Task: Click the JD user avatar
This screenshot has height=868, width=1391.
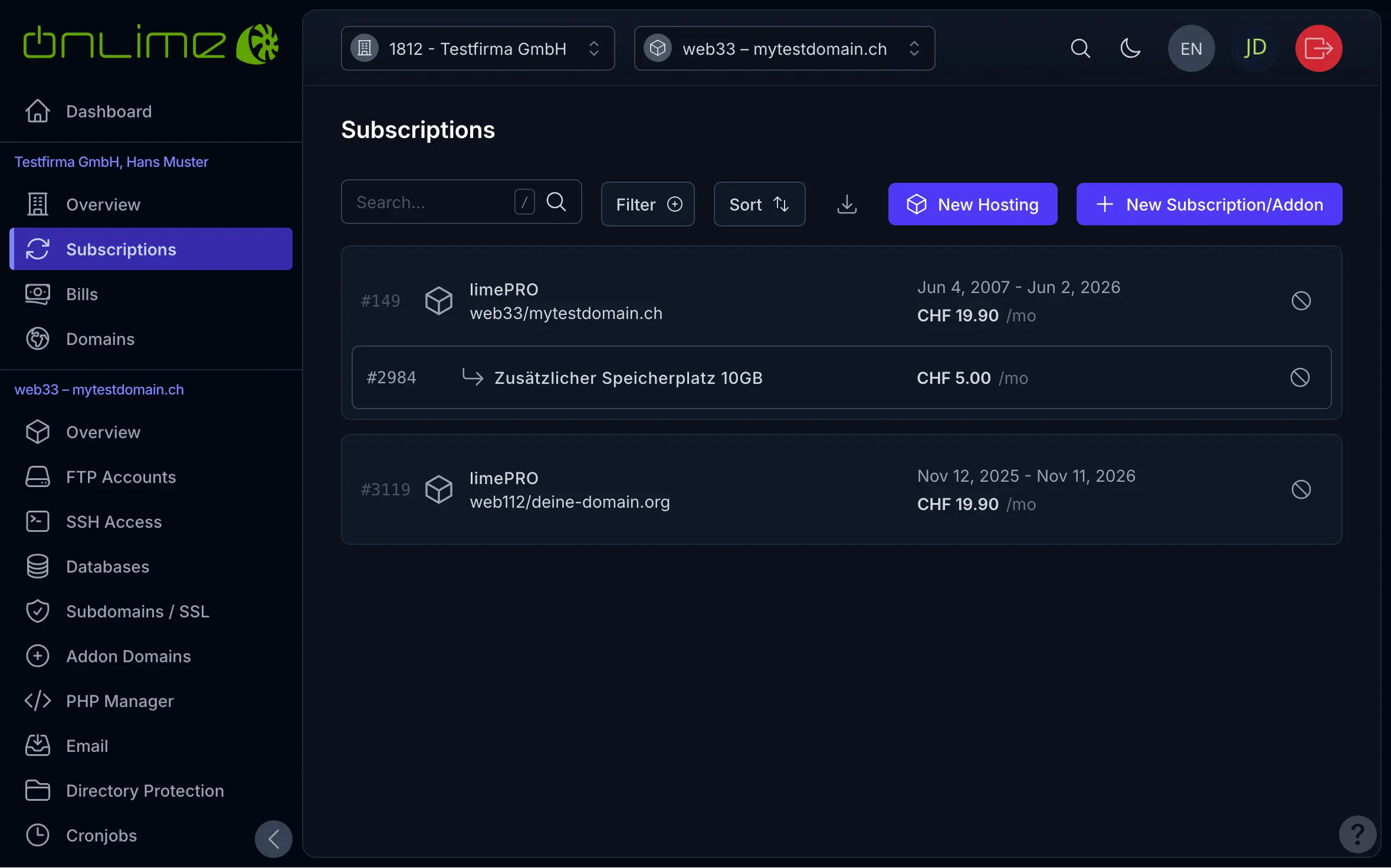Action: point(1255,48)
